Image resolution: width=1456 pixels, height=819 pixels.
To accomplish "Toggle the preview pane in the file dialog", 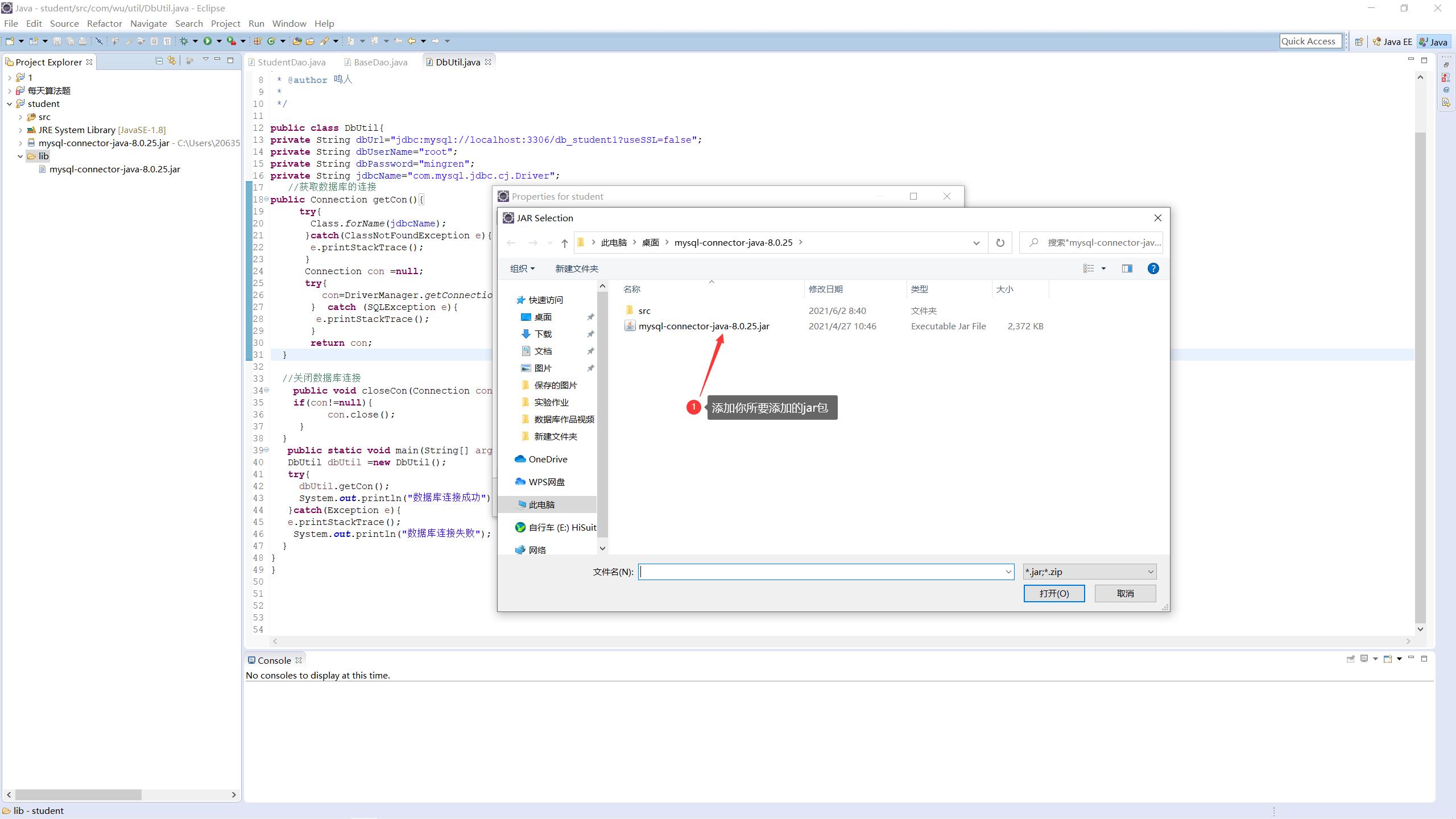I will click(x=1126, y=268).
